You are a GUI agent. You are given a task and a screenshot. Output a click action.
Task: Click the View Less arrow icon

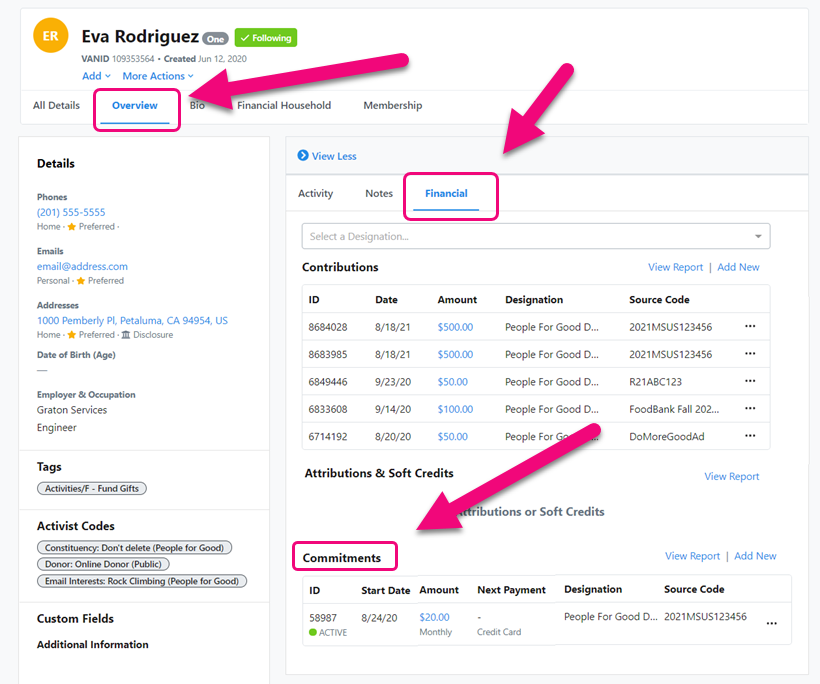303,155
